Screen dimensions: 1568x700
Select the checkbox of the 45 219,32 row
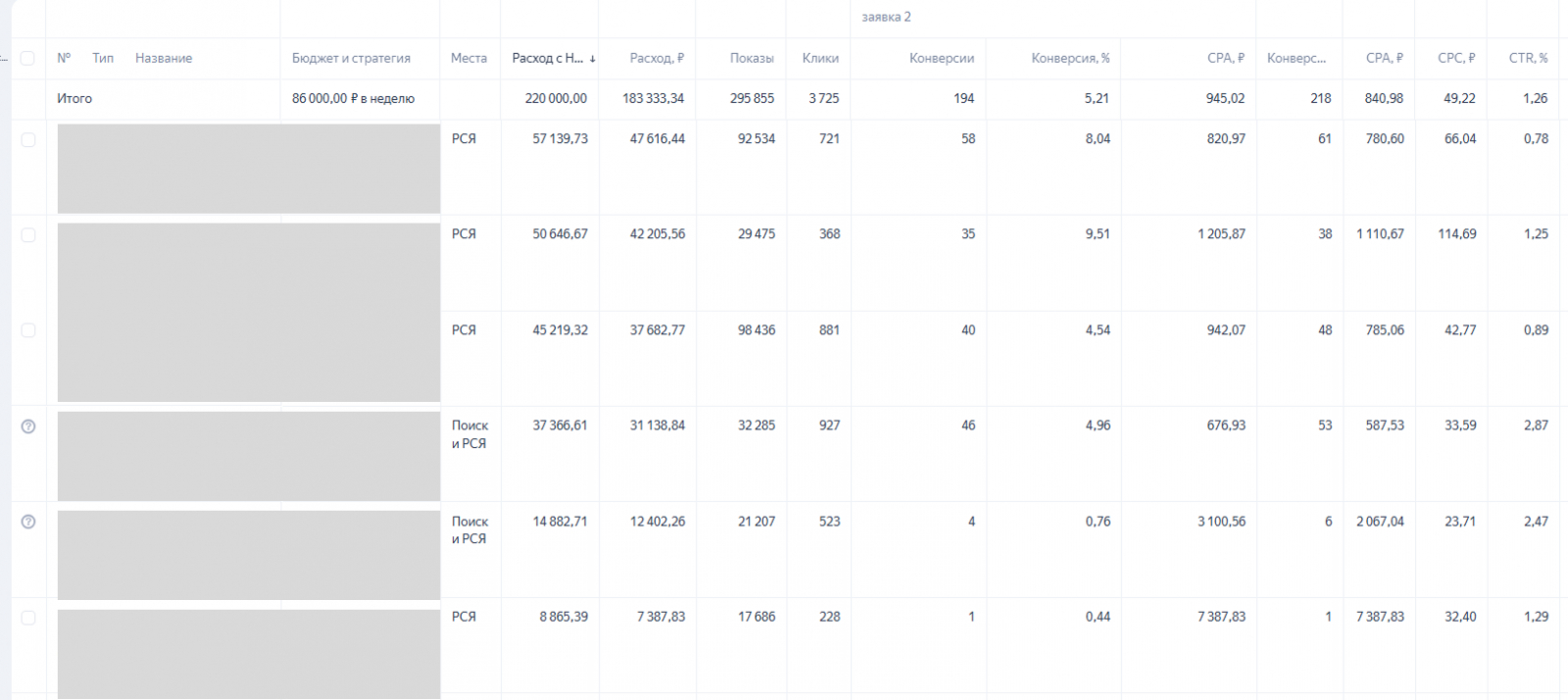coord(28,330)
